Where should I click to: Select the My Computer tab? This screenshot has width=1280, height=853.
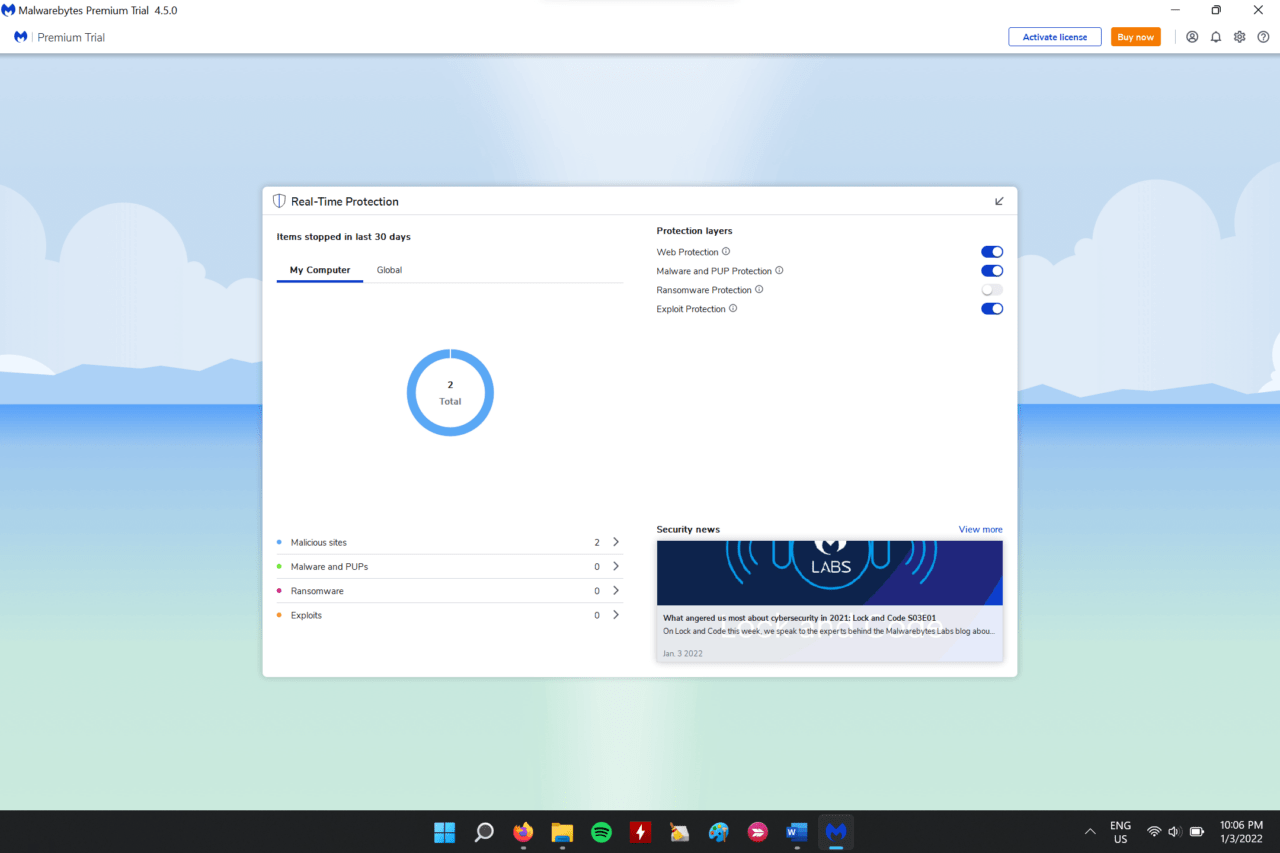pos(320,270)
